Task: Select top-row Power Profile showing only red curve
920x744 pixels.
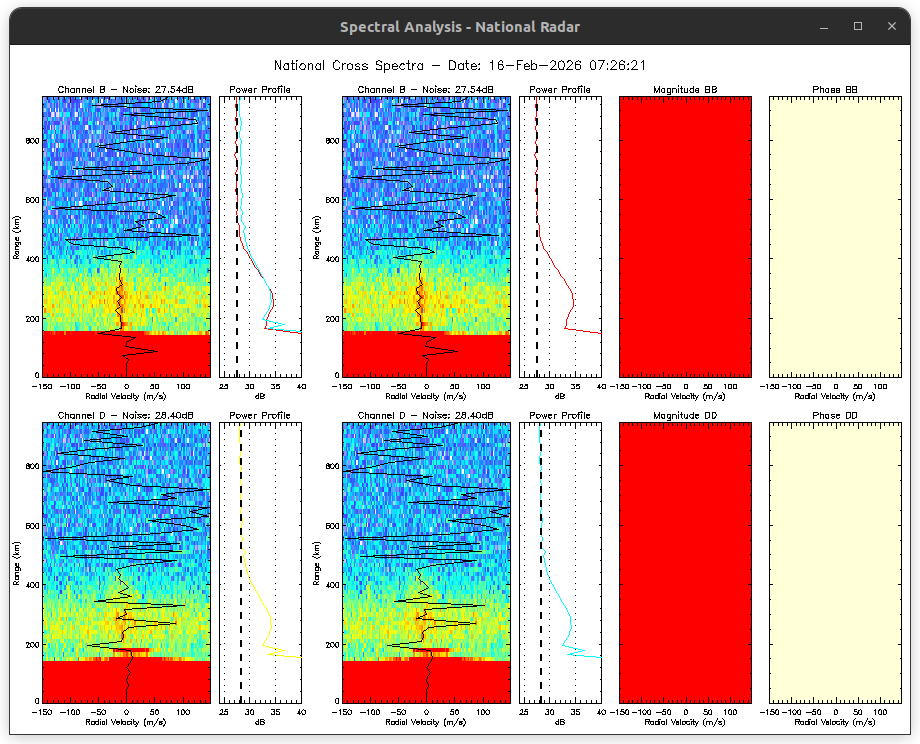Action: [x=560, y=235]
